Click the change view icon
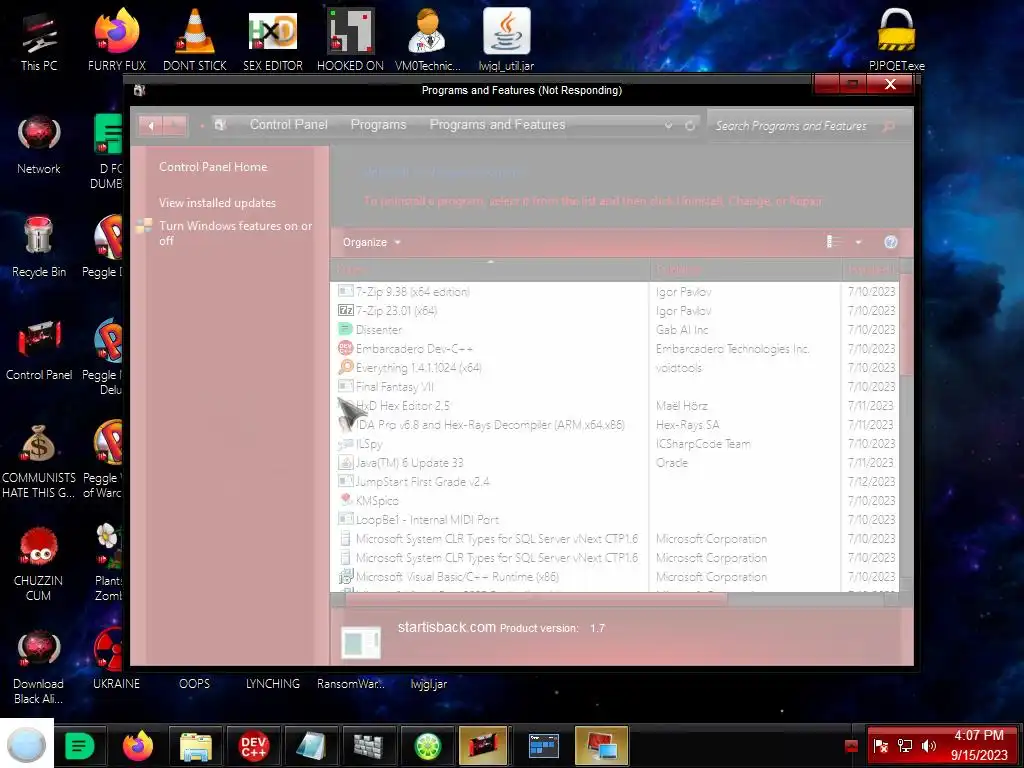This screenshot has height=768, width=1024. click(833, 242)
